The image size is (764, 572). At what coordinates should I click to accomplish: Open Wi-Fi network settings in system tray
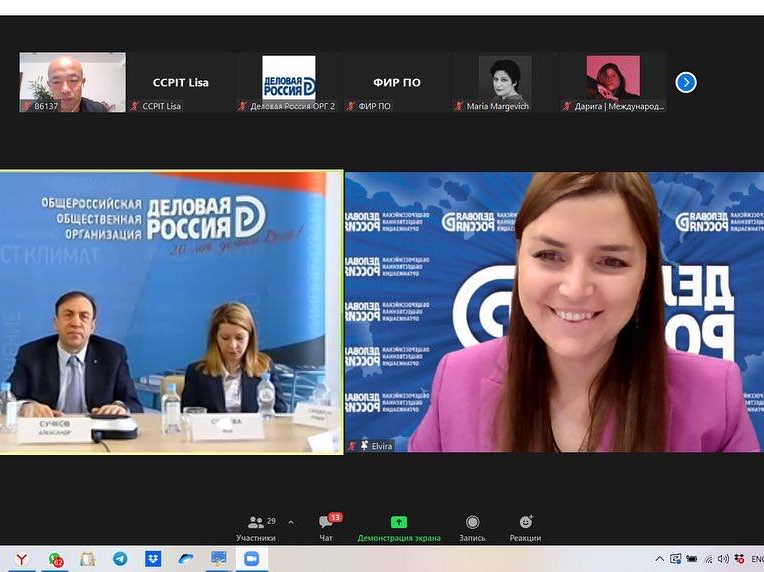(708, 559)
